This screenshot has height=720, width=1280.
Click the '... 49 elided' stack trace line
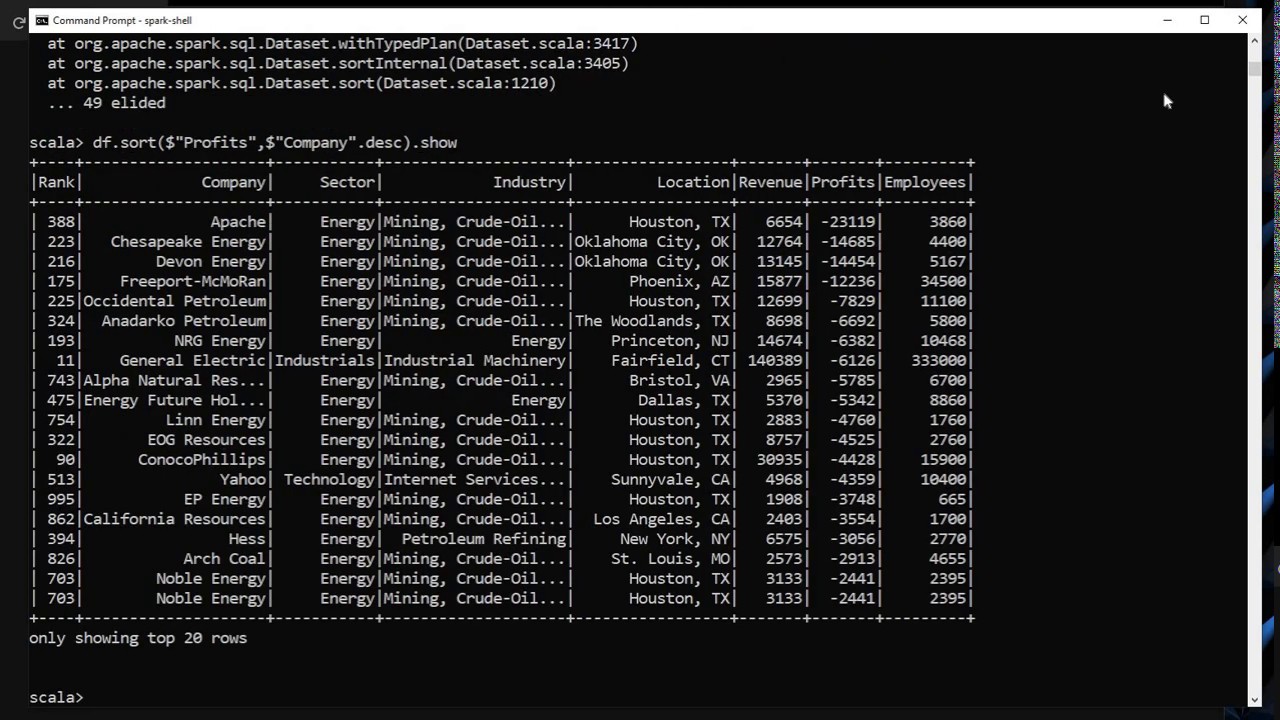click(107, 103)
